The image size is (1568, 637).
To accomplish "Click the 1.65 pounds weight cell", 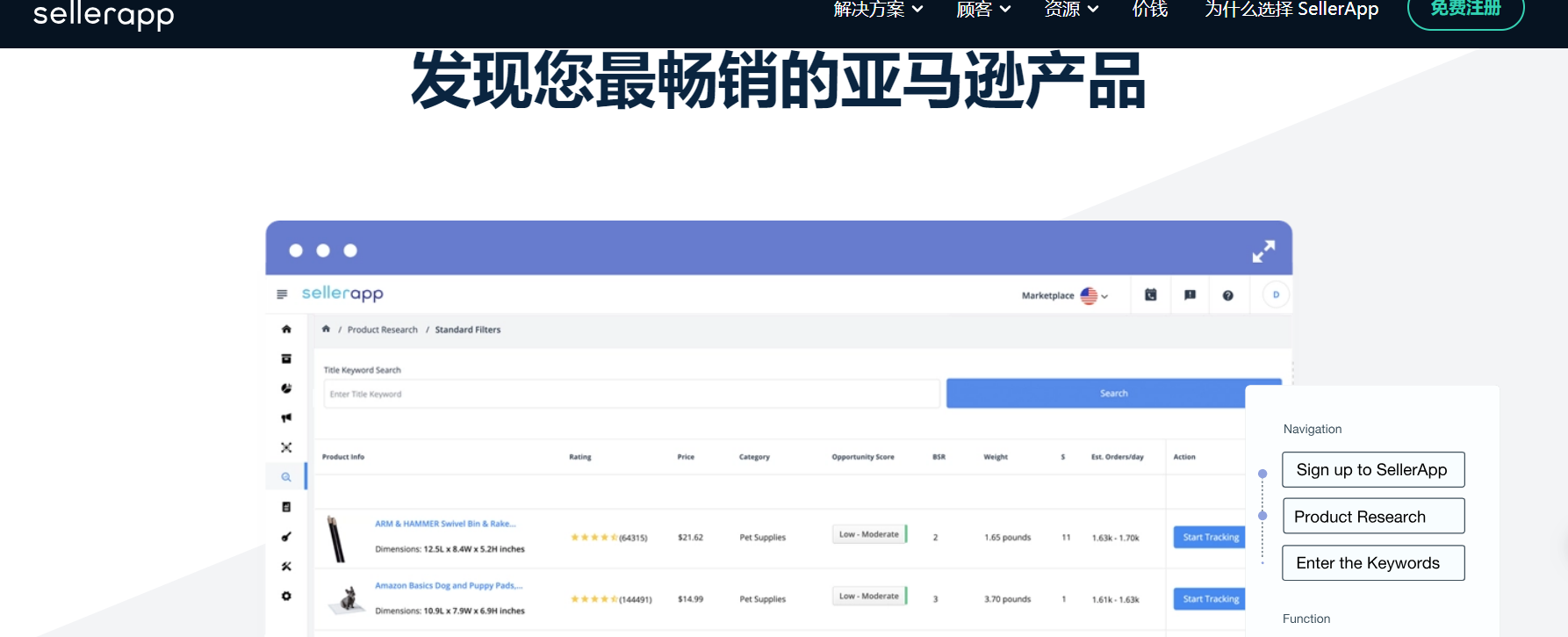I will [1008, 538].
